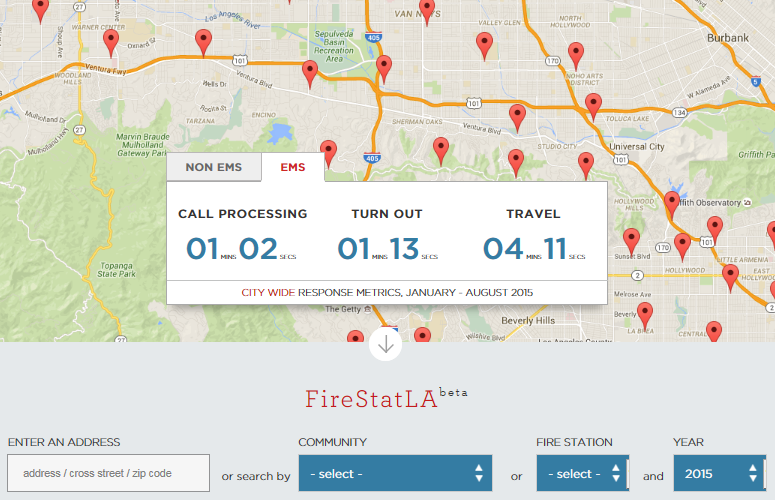775x500 pixels.
Task: Click the CALL PROCESSING heading
Action: click(x=243, y=214)
